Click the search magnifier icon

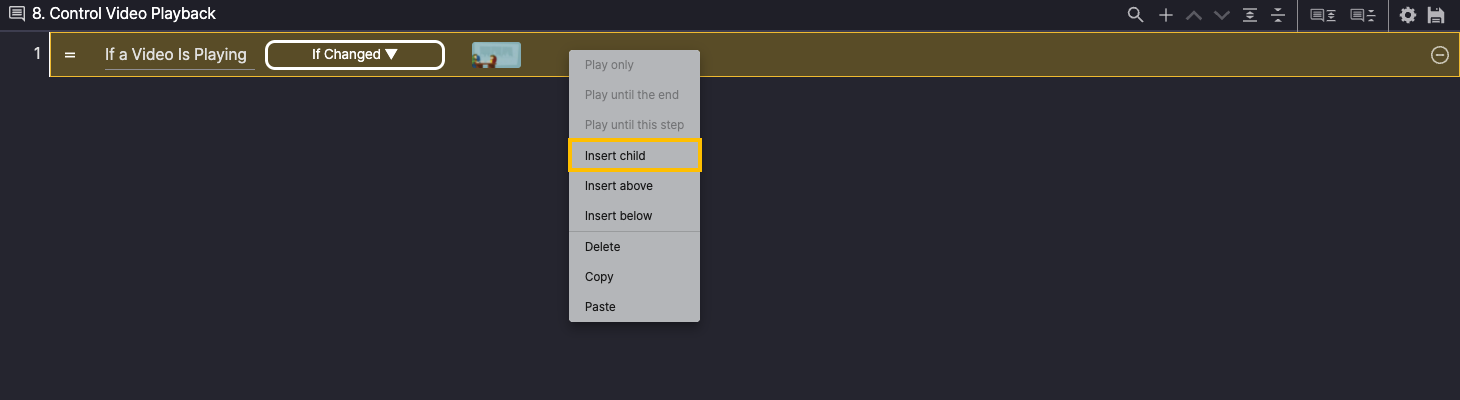(1135, 15)
